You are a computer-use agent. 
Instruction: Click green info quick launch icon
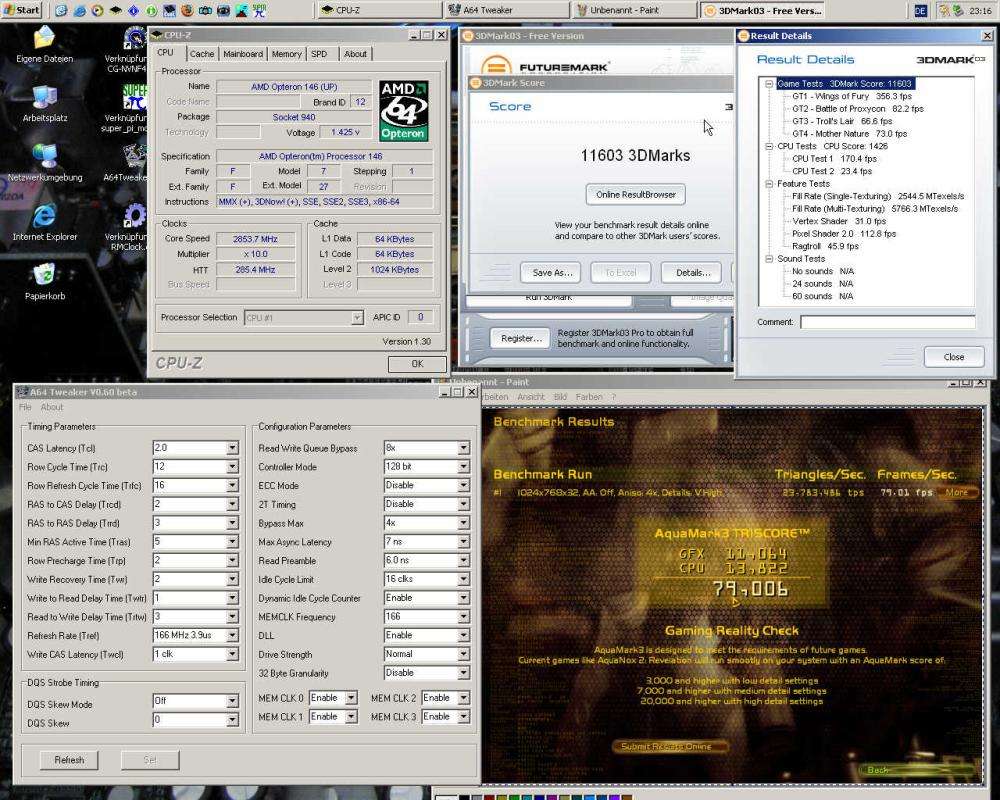point(152,10)
